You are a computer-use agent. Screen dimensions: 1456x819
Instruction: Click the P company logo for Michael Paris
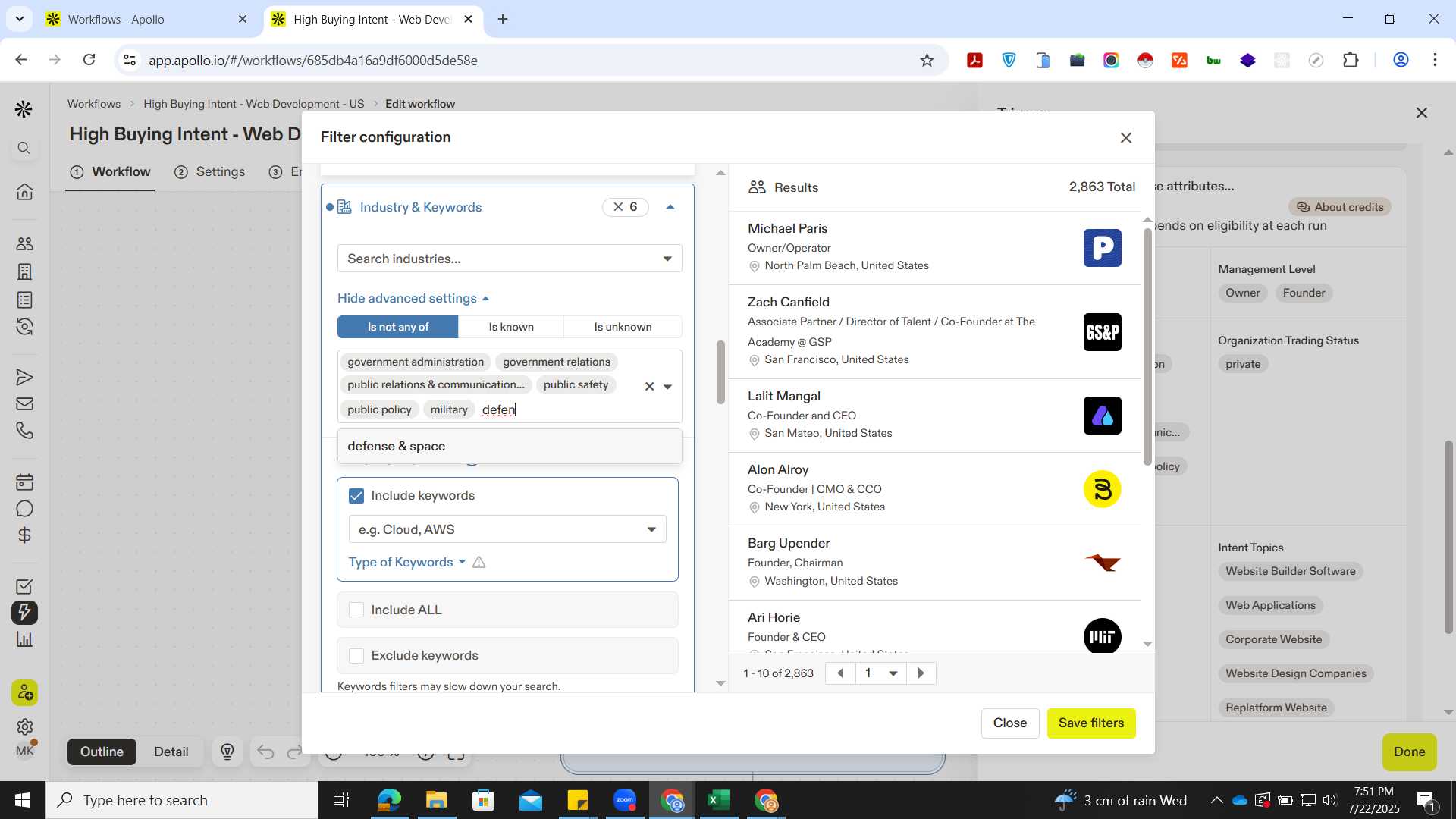[1102, 248]
